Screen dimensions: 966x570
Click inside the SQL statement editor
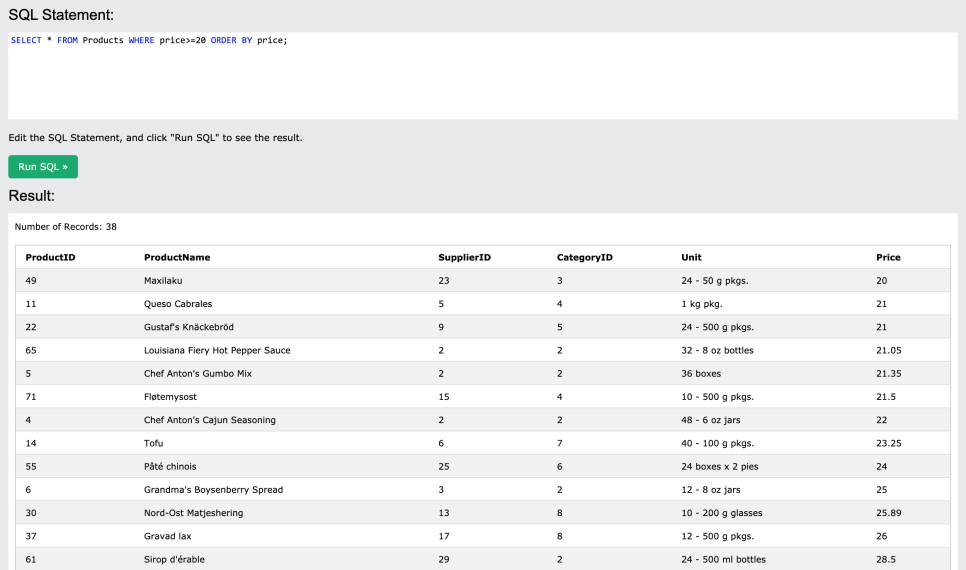coord(482,76)
